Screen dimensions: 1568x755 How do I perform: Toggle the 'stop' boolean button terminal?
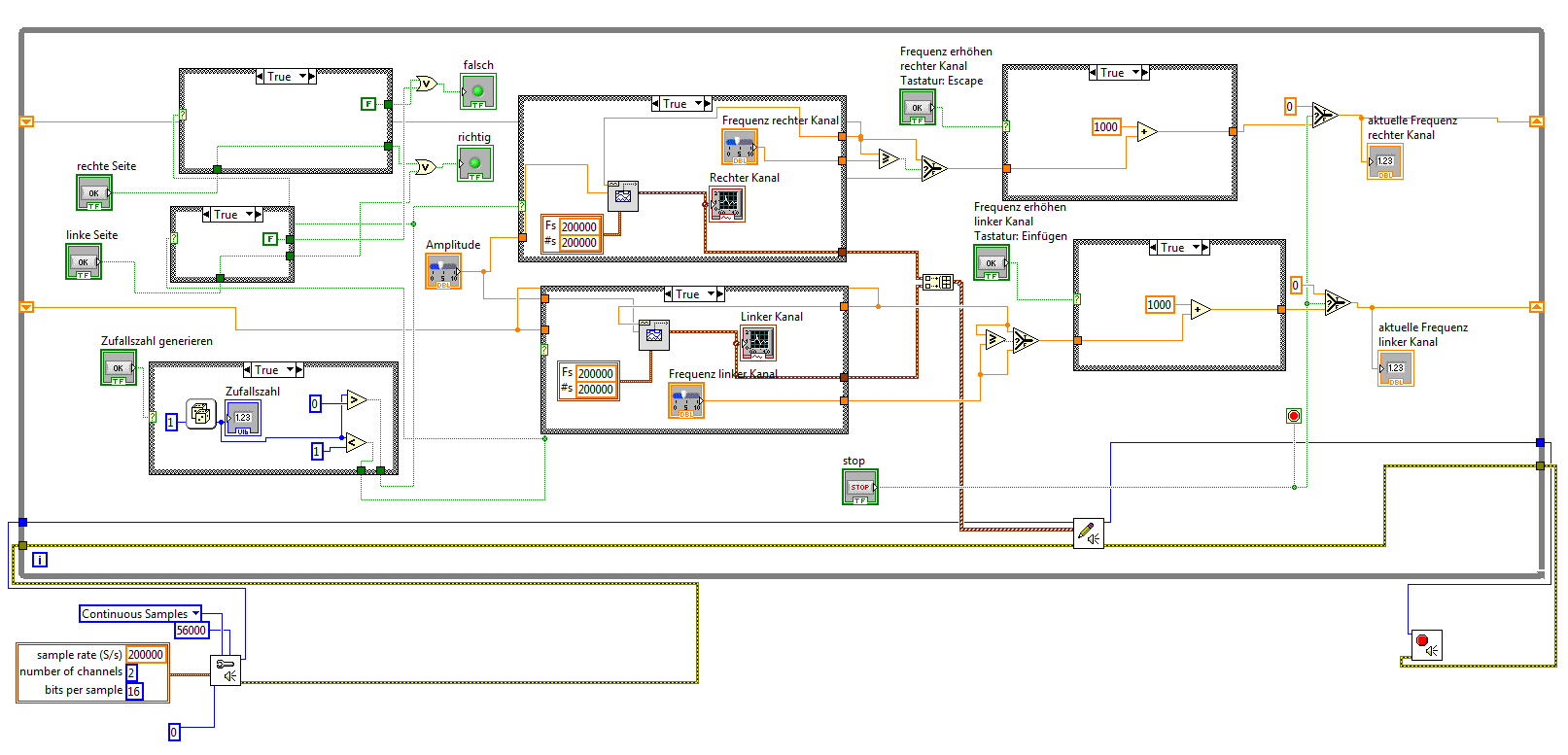pos(860,487)
